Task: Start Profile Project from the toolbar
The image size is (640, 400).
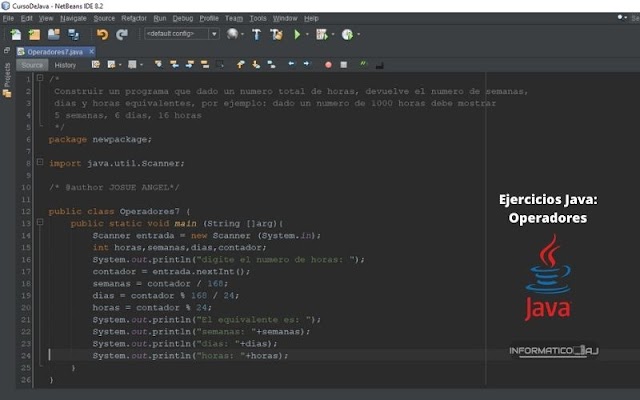Action: pos(347,35)
